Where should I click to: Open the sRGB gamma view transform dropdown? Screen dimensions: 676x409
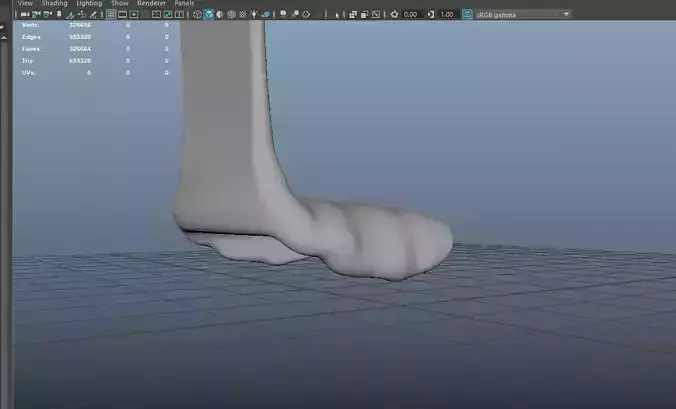tap(523, 15)
